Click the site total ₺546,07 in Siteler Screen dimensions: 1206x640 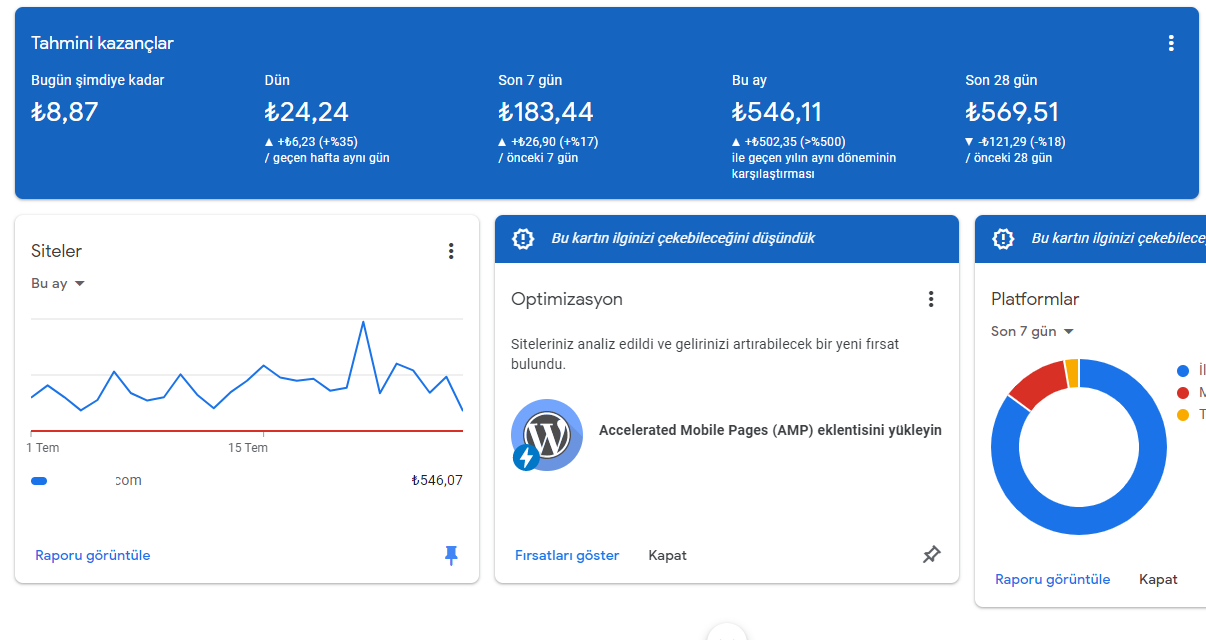click(x=437, y=481)
